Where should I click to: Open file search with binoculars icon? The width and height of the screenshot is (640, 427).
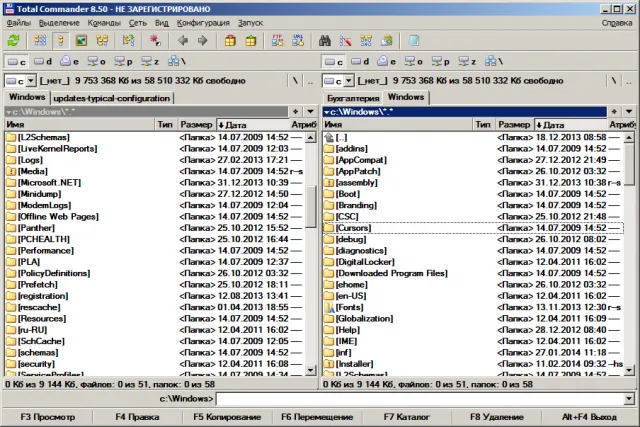tap(325, 40)
